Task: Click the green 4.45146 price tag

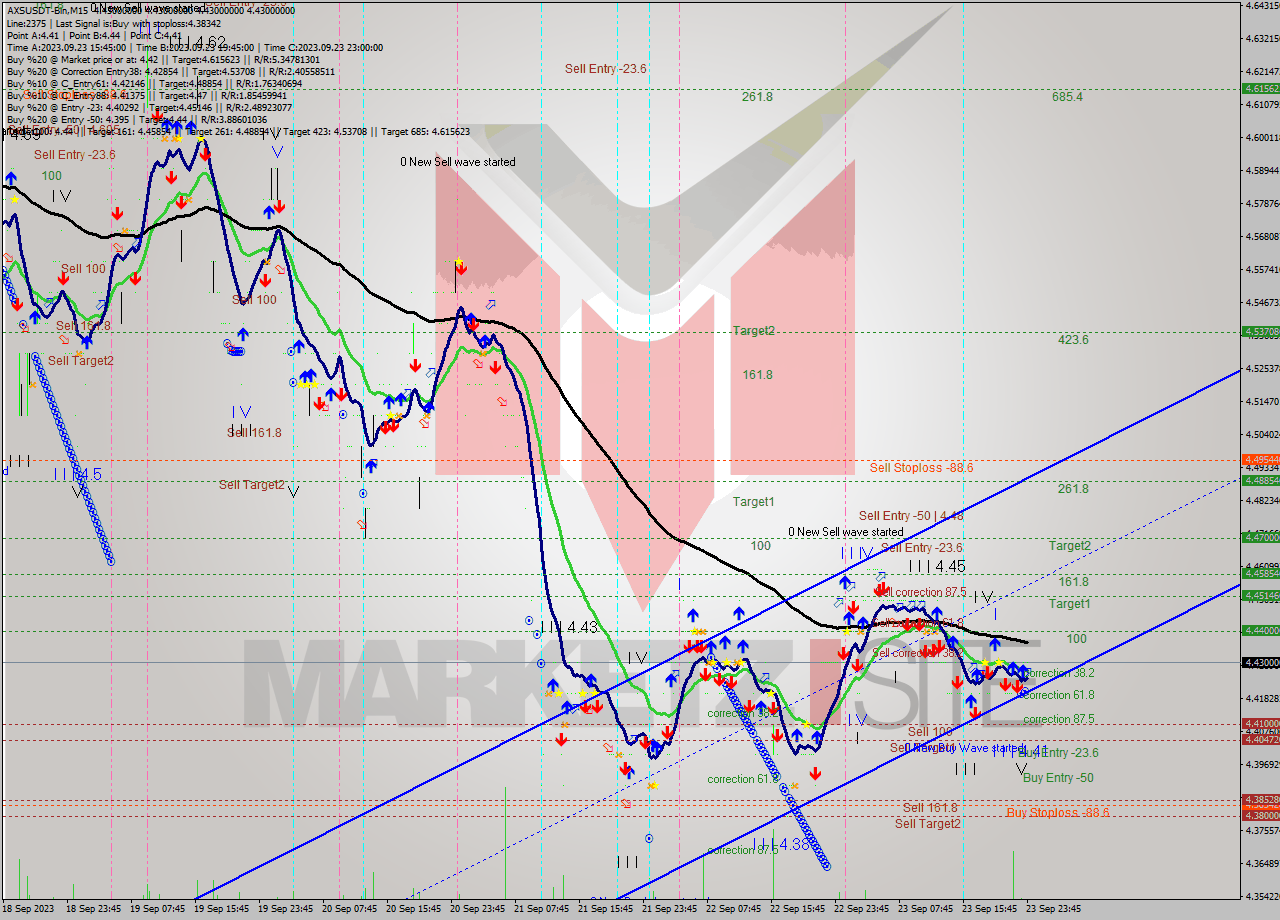Action: point(1260,595)
